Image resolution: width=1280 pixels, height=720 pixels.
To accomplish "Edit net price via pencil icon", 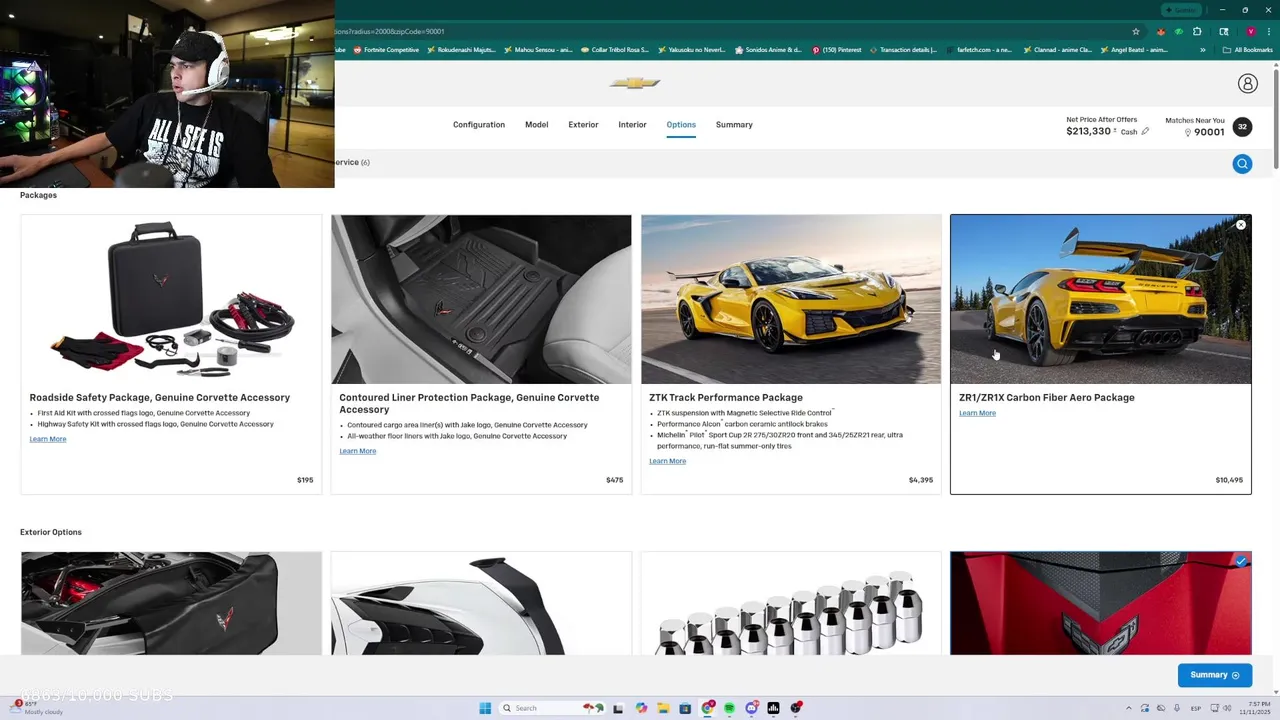I will tap(1145, 132).
